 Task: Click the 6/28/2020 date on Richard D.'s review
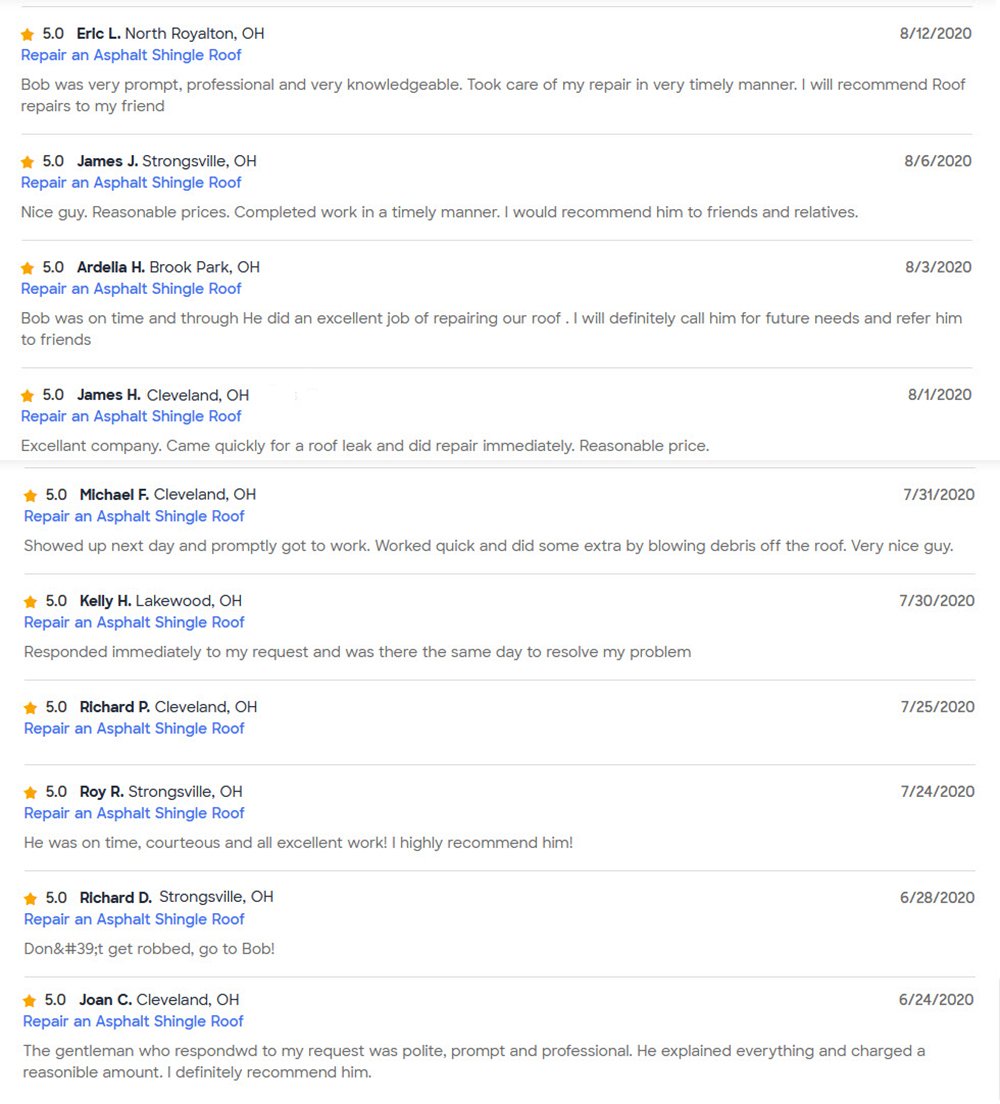(937, 897)
